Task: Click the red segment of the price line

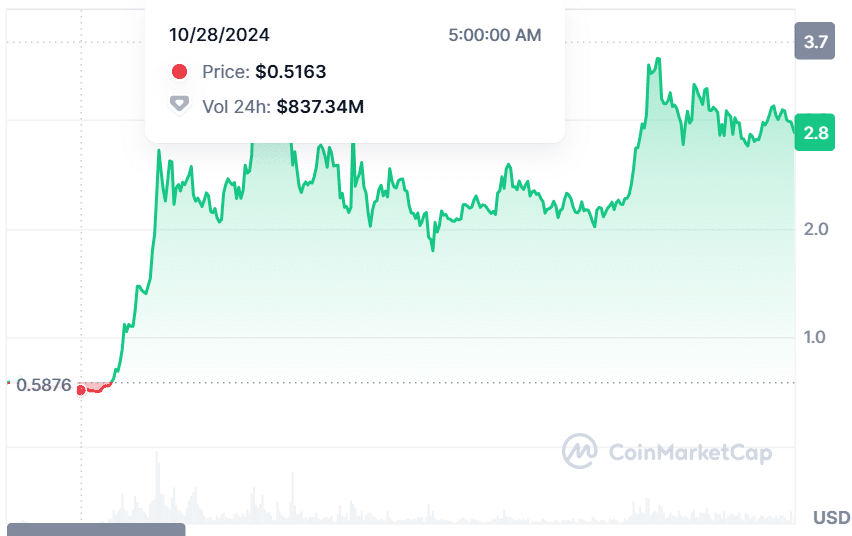Action: (x=96, y=389)
